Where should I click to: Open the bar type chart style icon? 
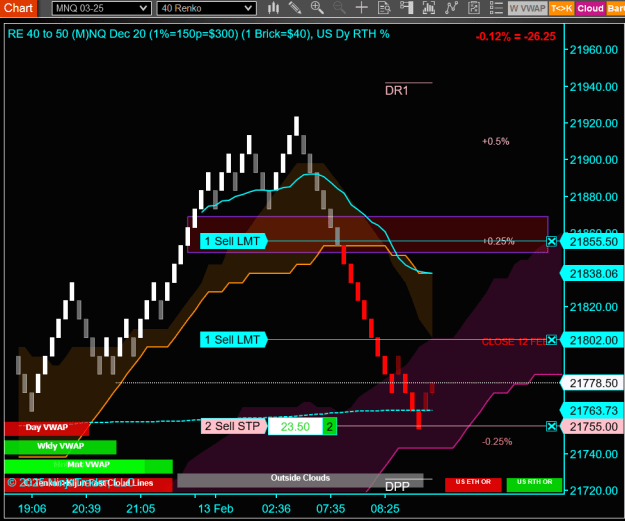pyautogui.click(x=273, y=8)
